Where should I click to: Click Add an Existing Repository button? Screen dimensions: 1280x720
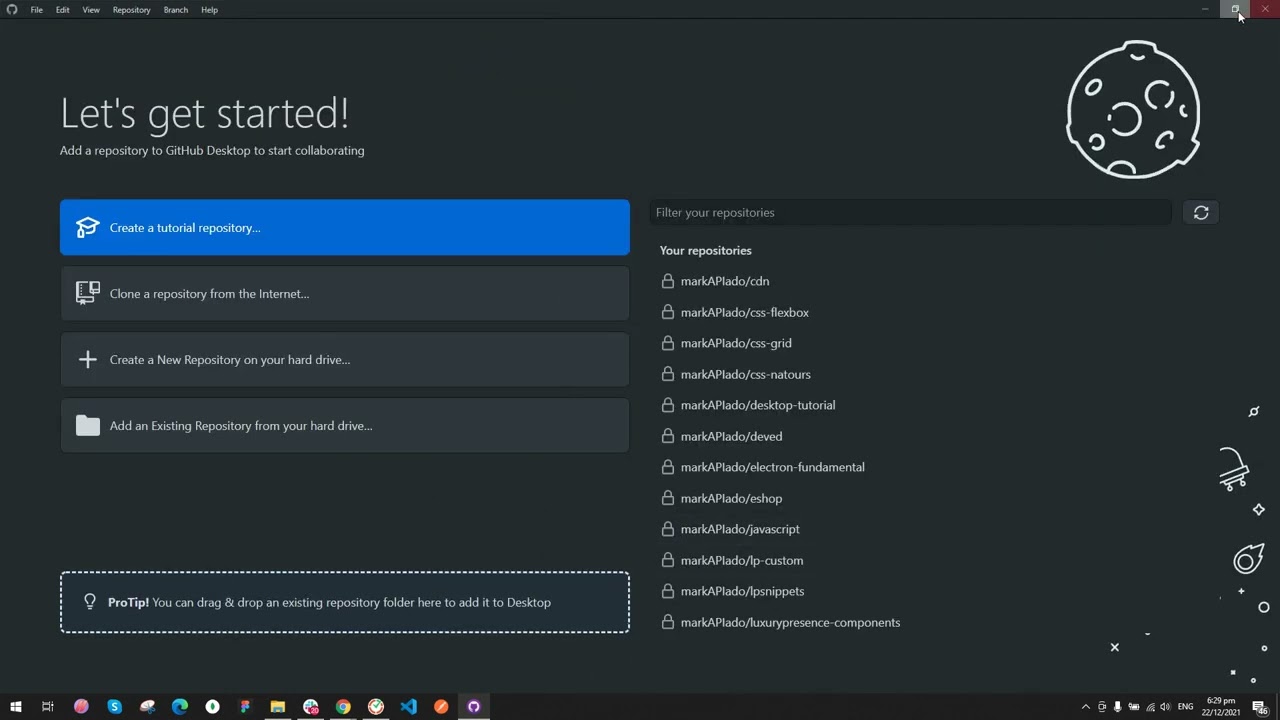click(345, 426)
